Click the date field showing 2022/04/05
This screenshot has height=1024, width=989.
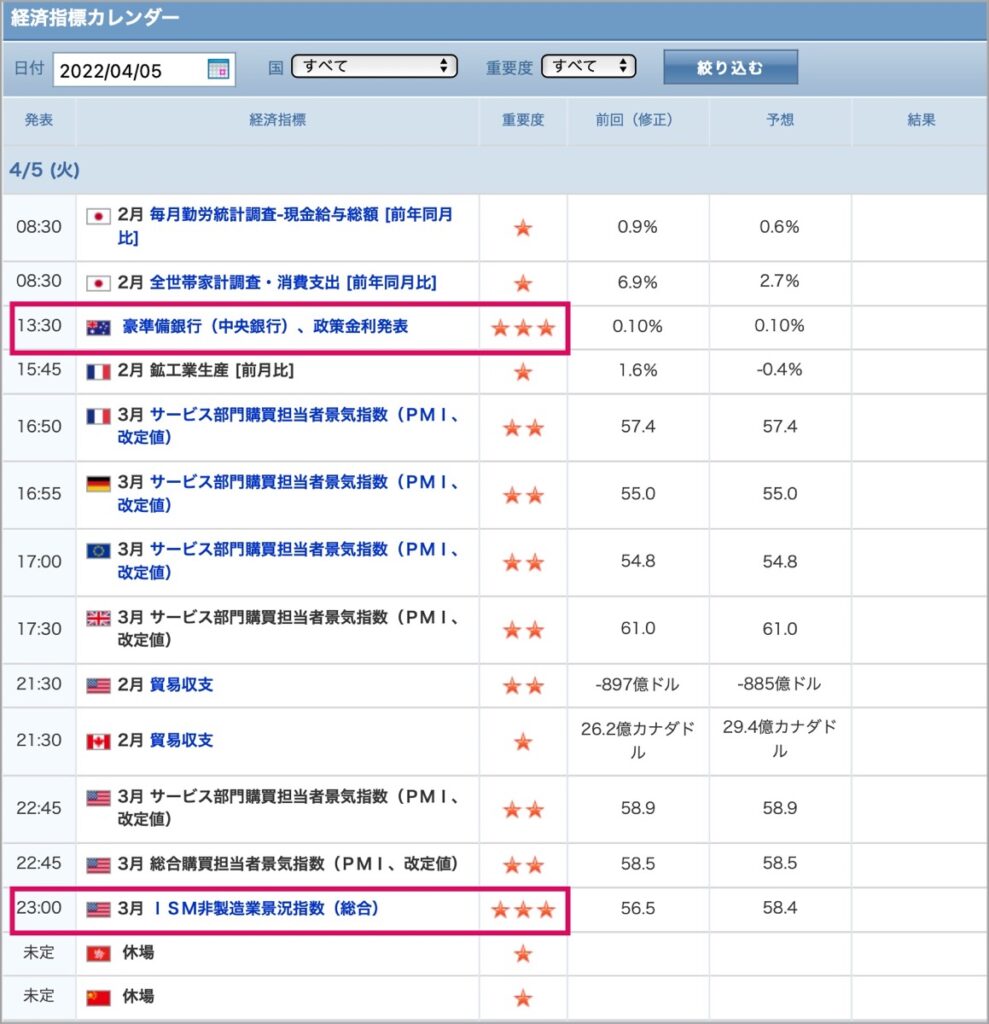pos(144,69)
